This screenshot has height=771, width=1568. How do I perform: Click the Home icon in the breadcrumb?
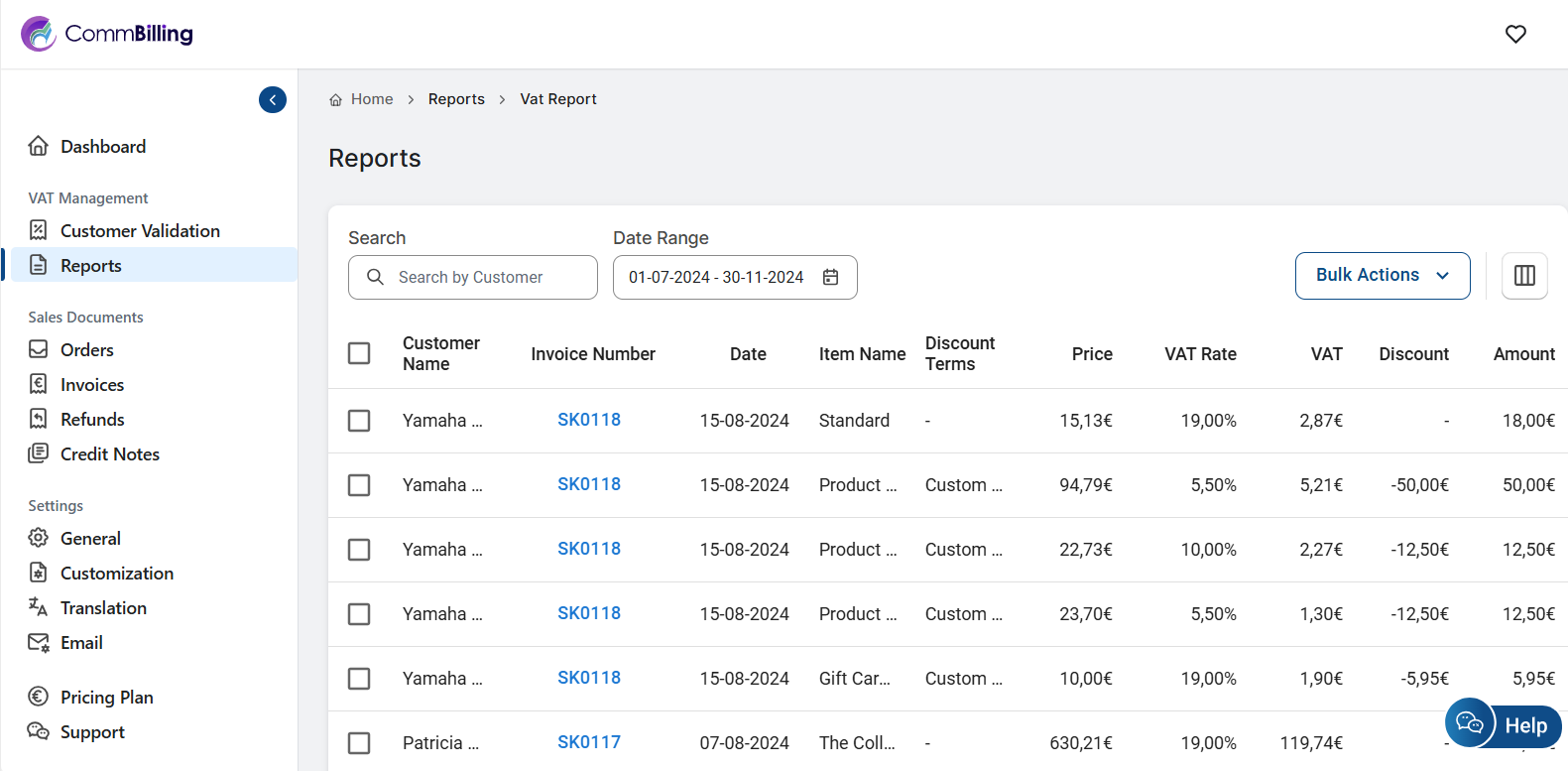336,100
